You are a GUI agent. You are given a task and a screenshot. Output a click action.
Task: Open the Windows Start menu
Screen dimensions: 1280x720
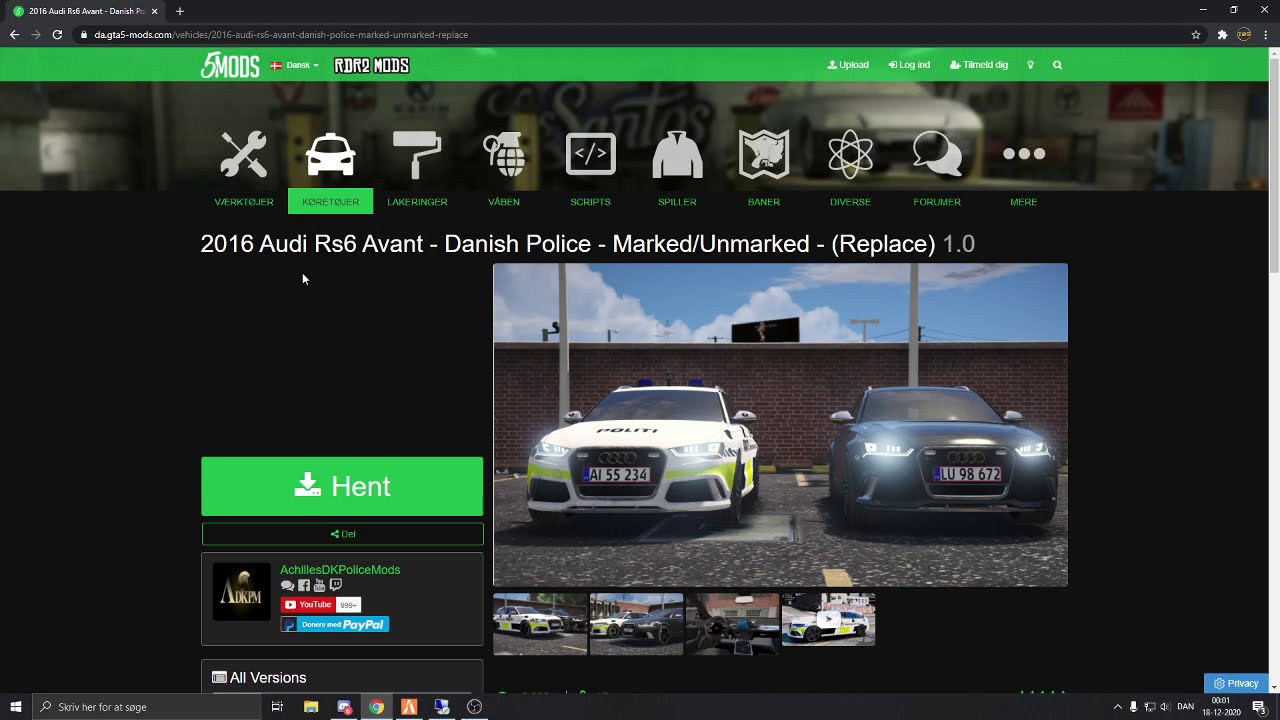pos(16,707)
